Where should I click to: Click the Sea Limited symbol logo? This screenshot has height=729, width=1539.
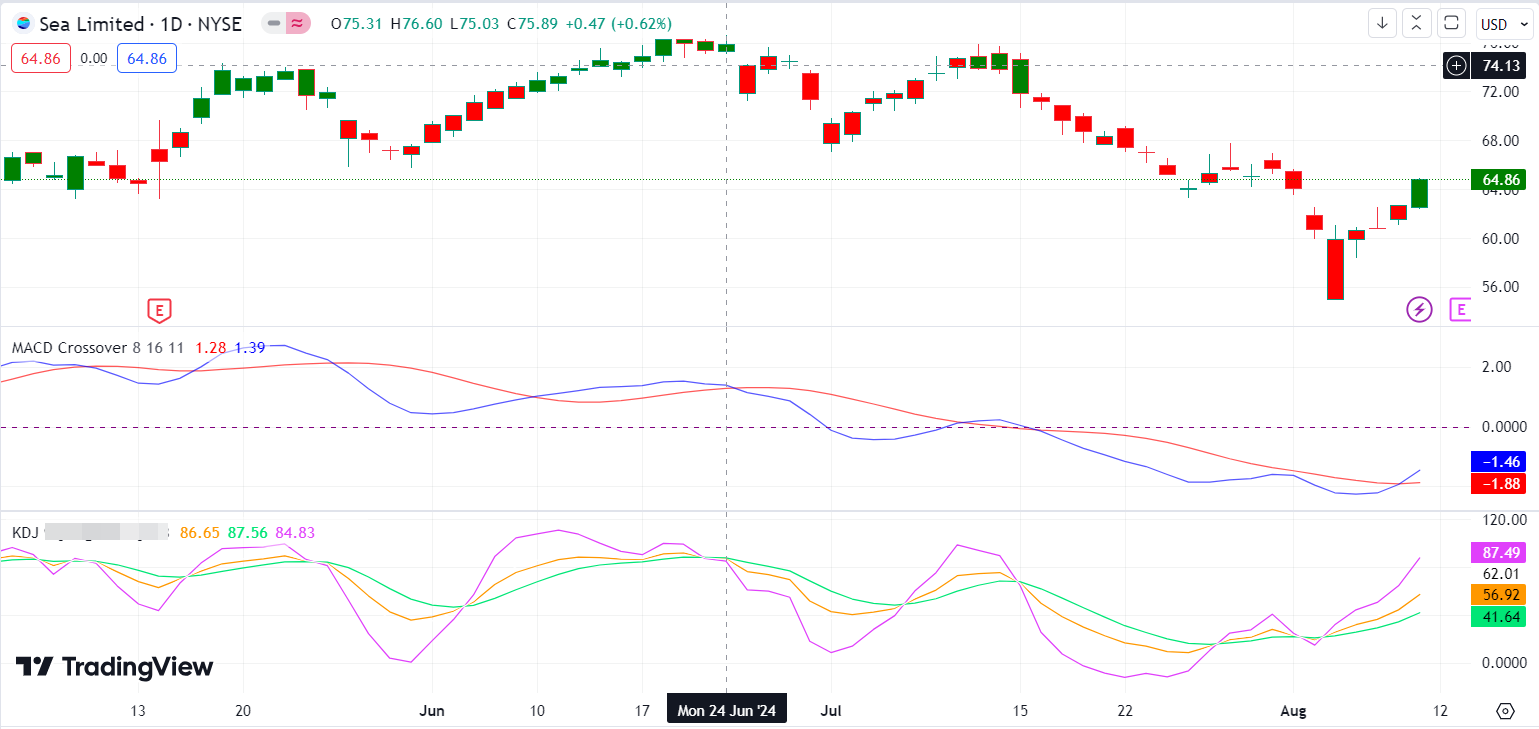click(x=24, y=23)
